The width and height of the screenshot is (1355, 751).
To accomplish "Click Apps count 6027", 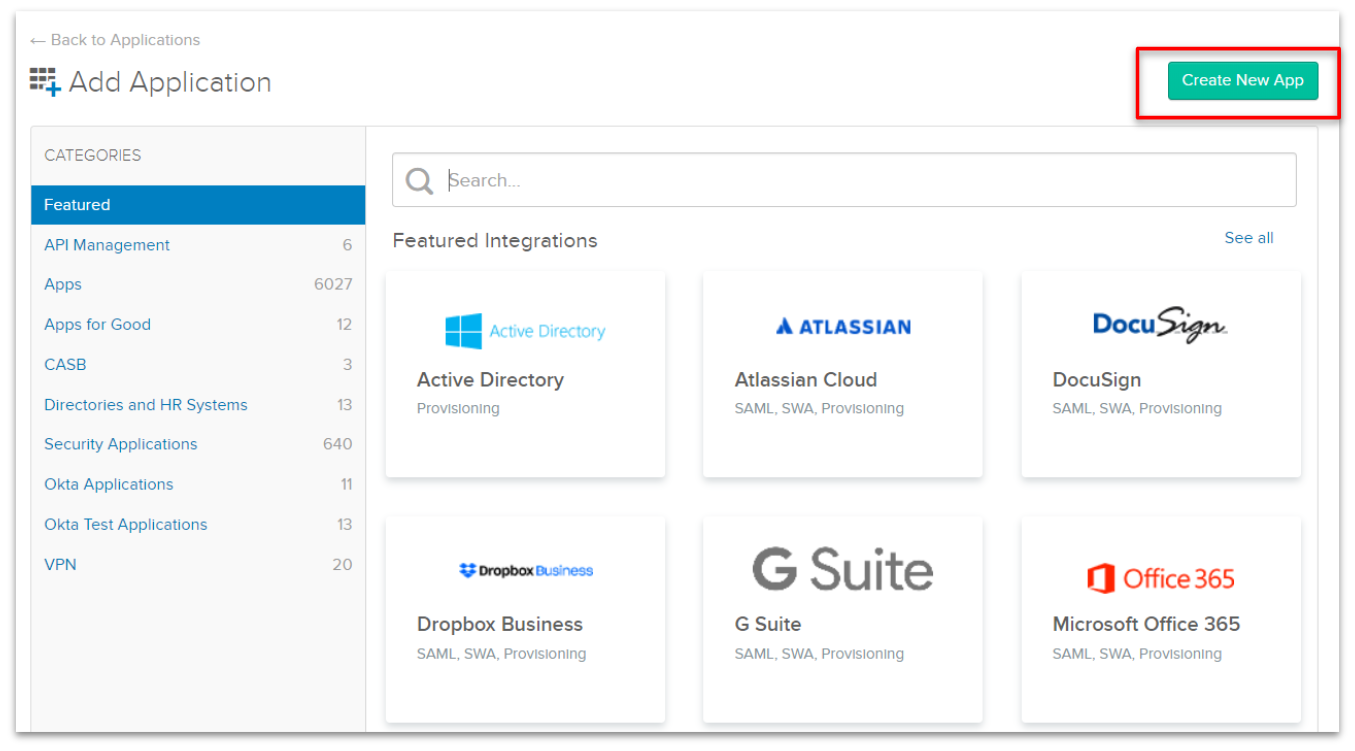I will click(x=333, y=285).
